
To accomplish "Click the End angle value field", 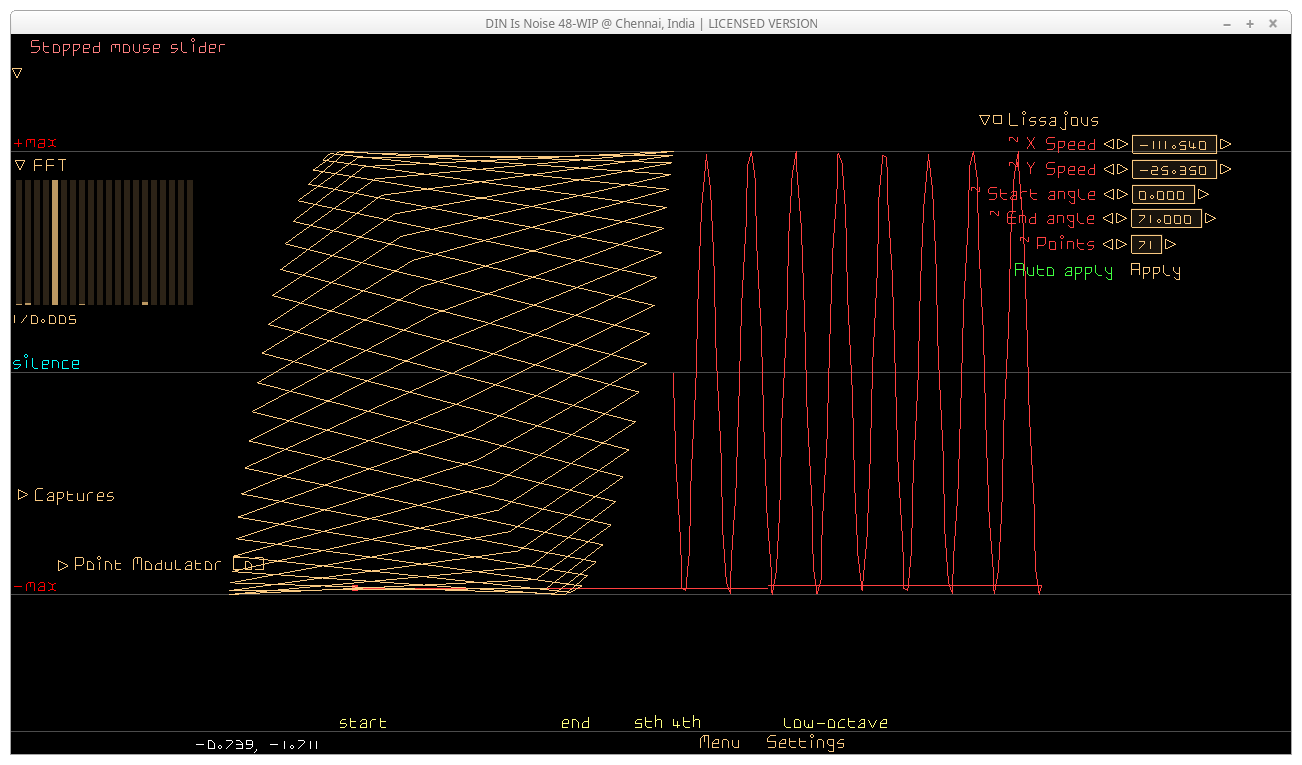I will click(1165, 219).
